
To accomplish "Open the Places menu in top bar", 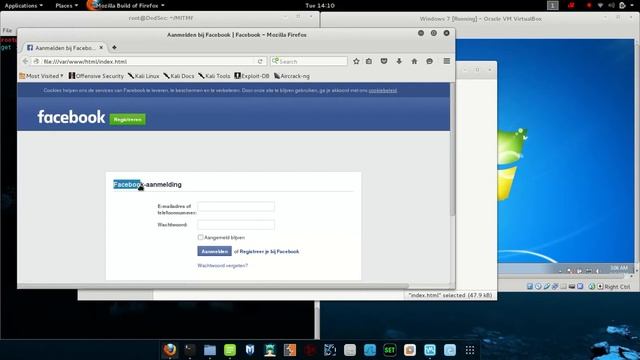I will click(67, 6).
